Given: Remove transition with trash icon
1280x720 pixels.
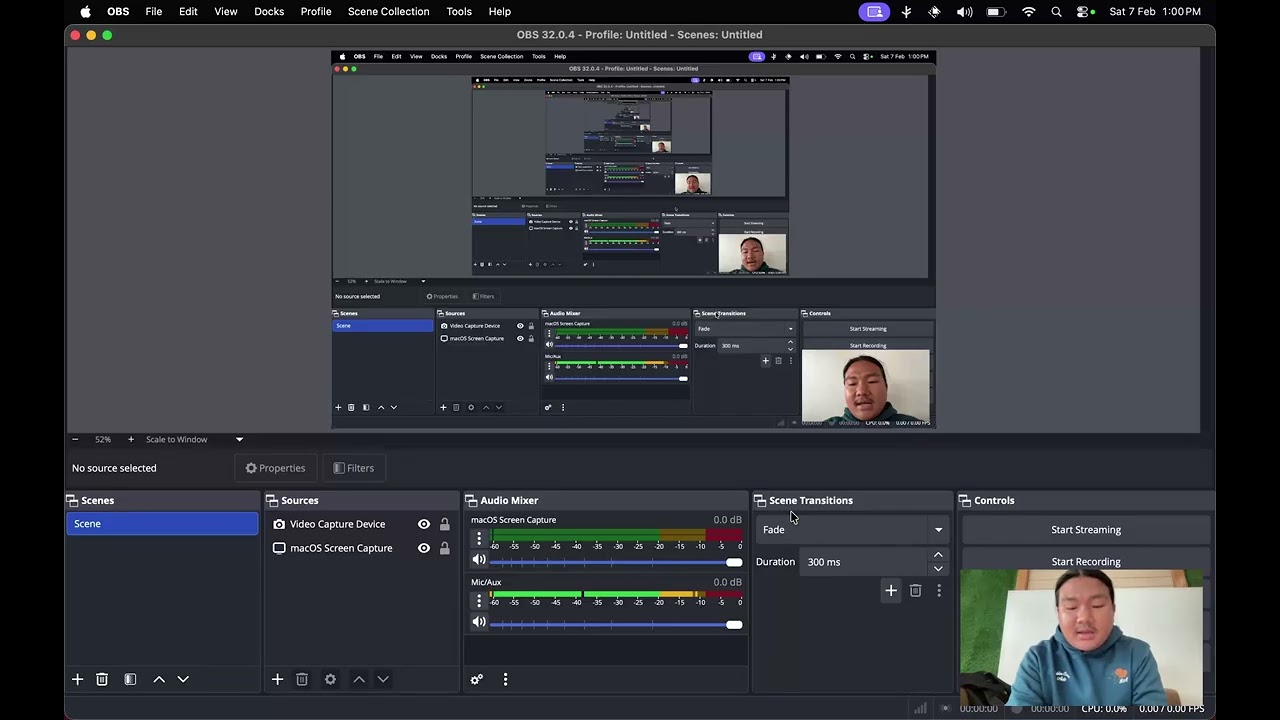Looking at the screenshot, I should pyautogui.click(x=915, y=591).
